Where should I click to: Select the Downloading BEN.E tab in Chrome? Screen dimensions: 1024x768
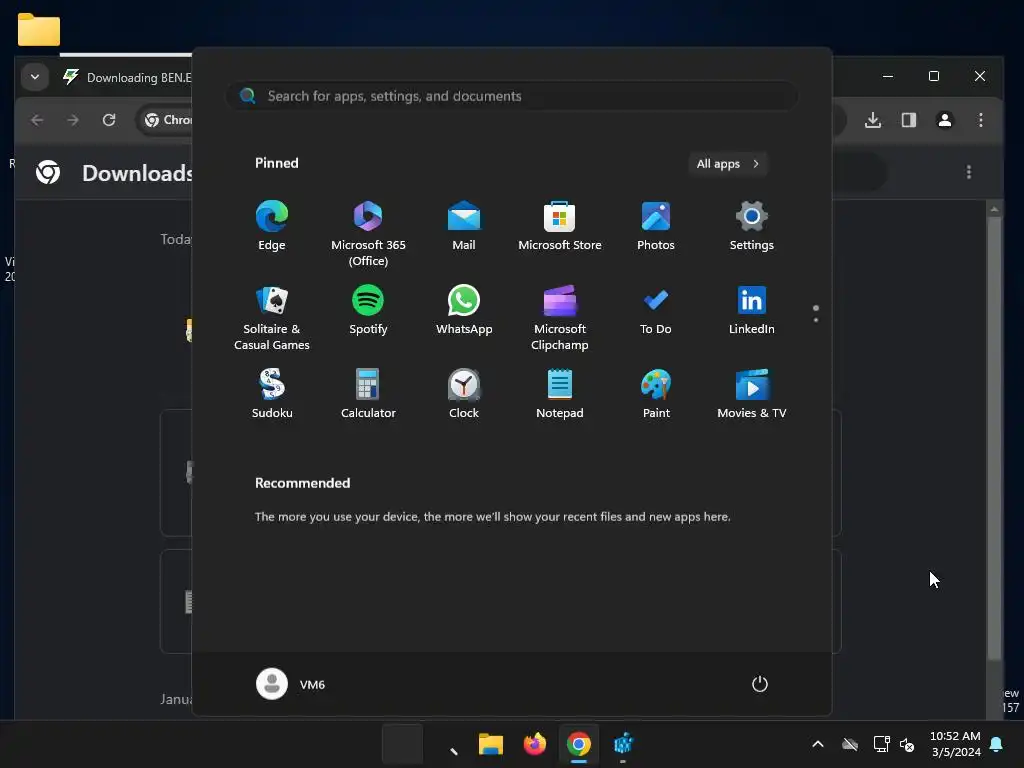click(x=127, y=77)
